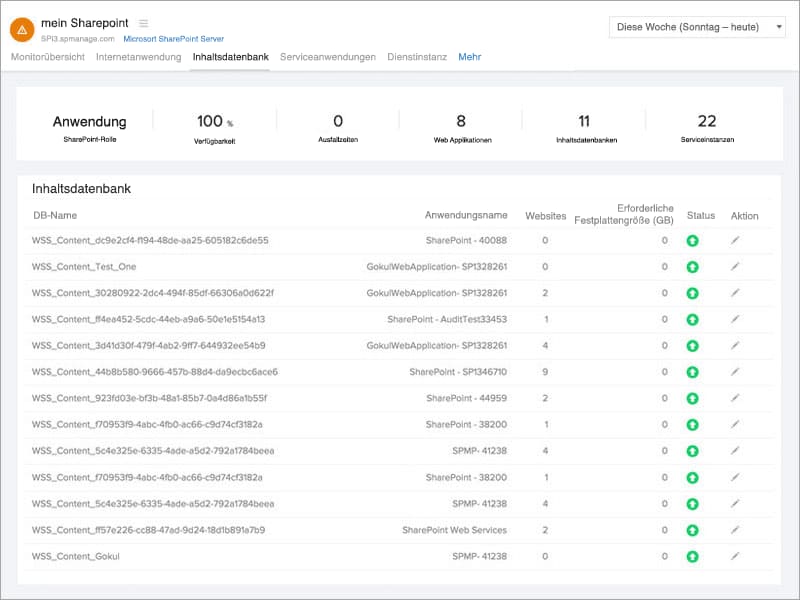Click the status arrow for SharePoint - 40088 row
The image size is (800, 600).
click(x=692, y=241)
